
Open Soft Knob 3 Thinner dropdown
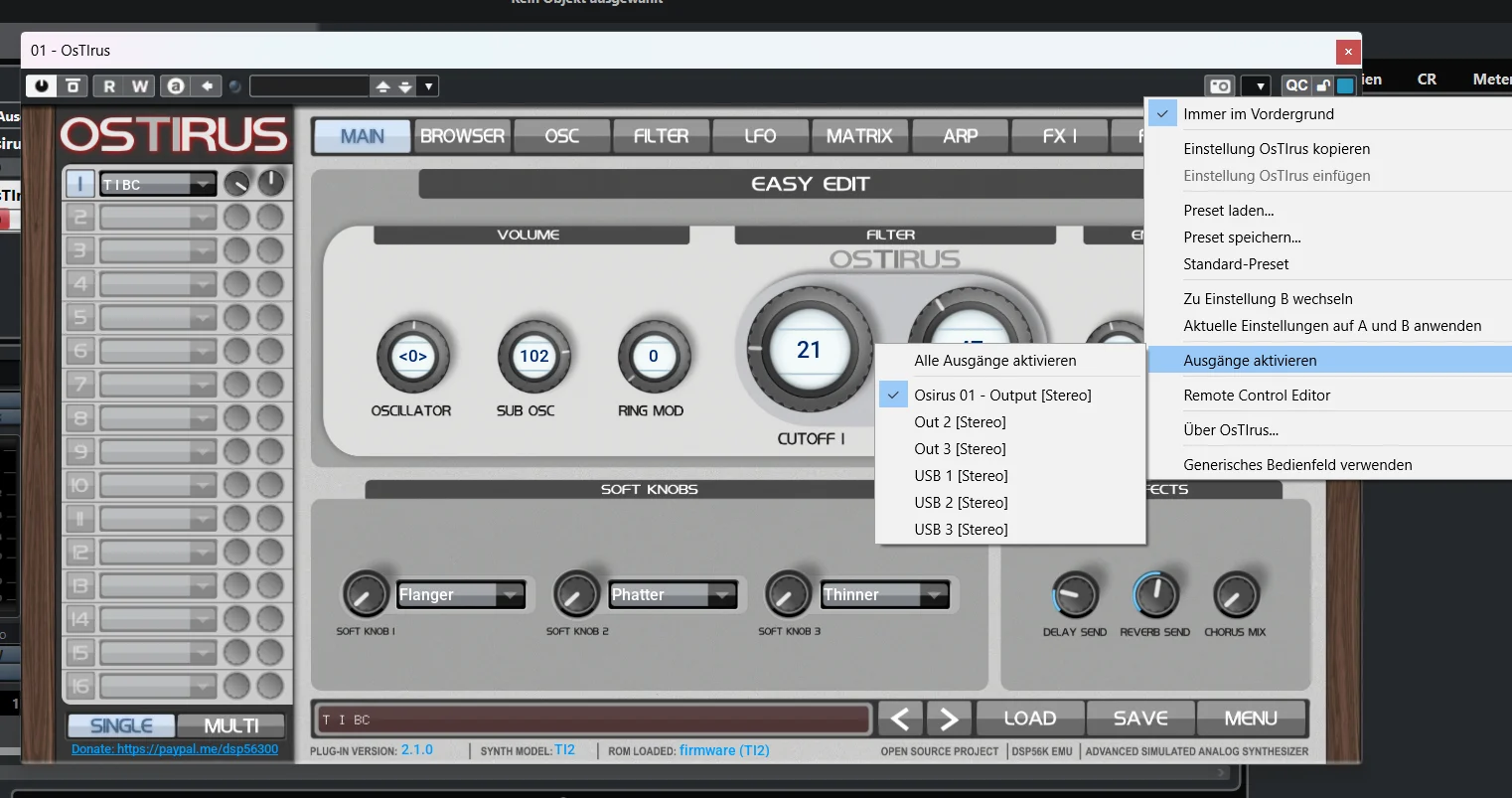885,594
